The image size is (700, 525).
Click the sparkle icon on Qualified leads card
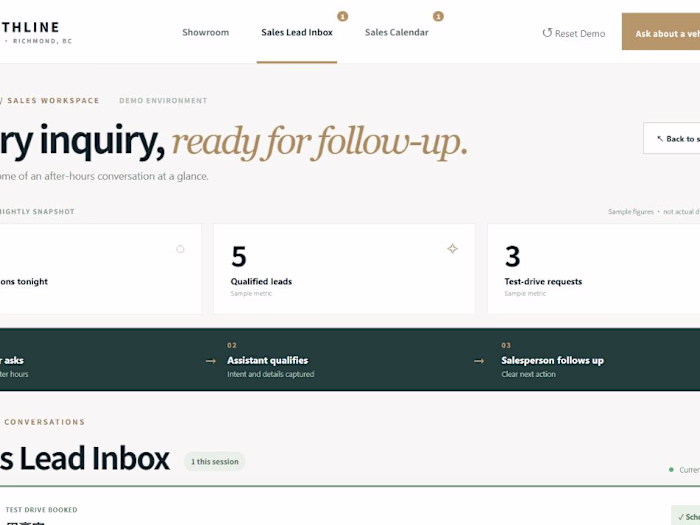coord(452,249)
